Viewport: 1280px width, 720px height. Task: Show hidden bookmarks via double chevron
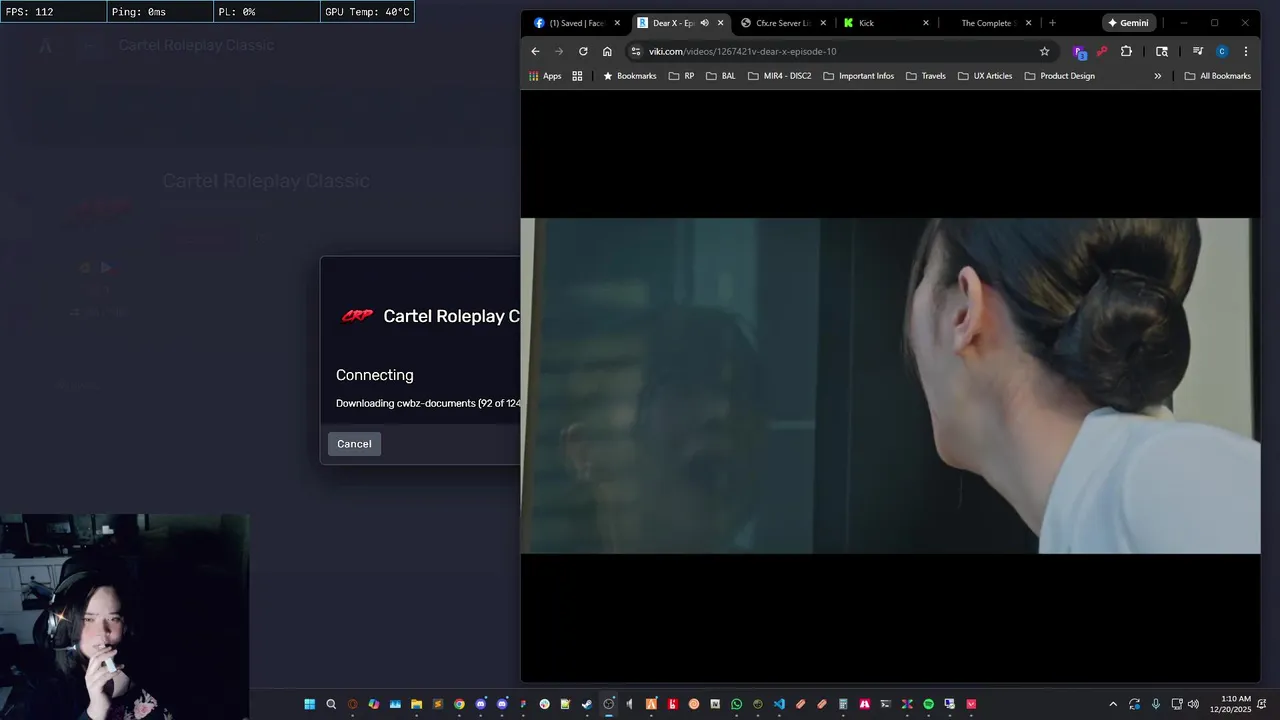[x=1158, y=76]
